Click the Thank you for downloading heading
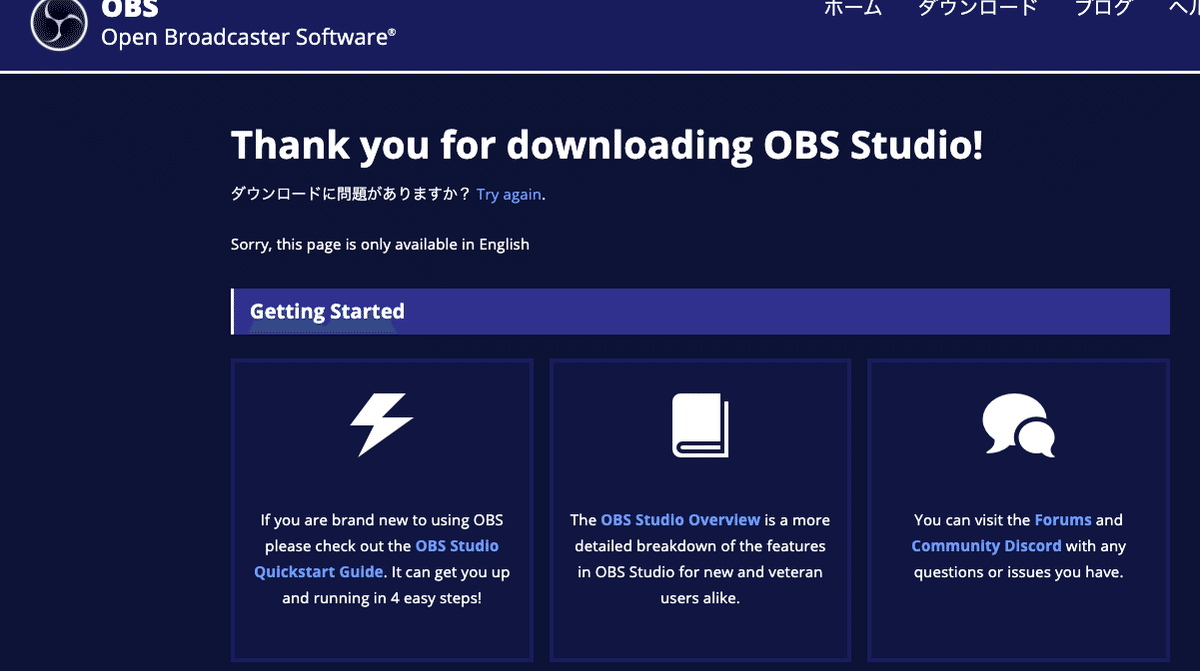 607,145
